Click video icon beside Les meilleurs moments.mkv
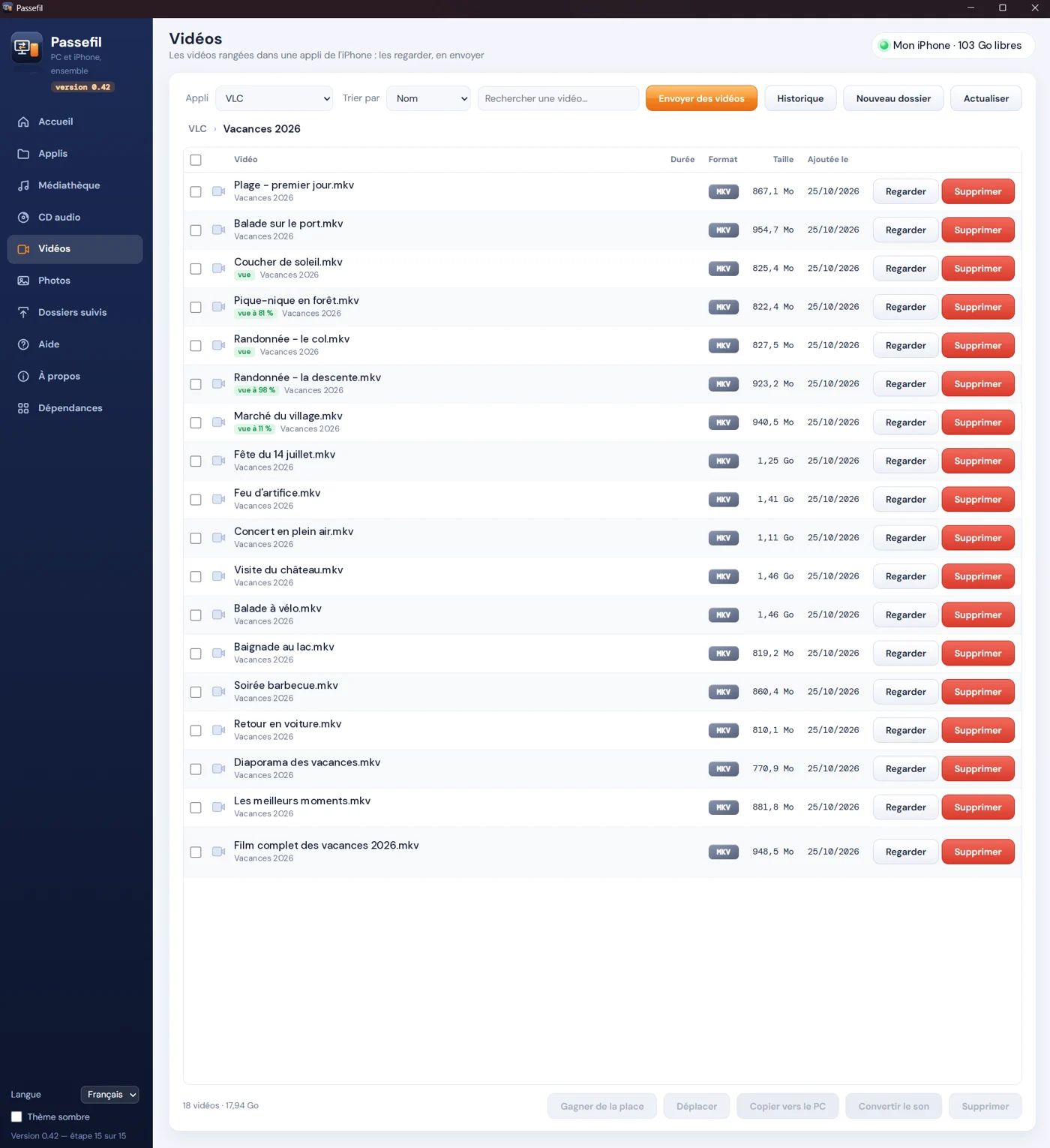Screen dimensions: 1050x1148 pos(218,807)
